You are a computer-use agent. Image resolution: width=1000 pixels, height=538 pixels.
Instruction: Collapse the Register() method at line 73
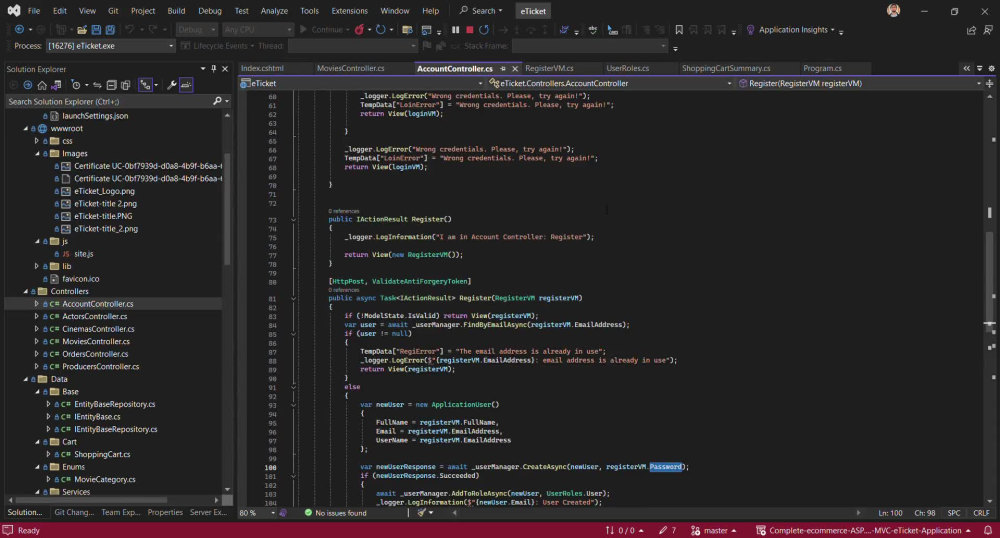[x=293, y=219]
